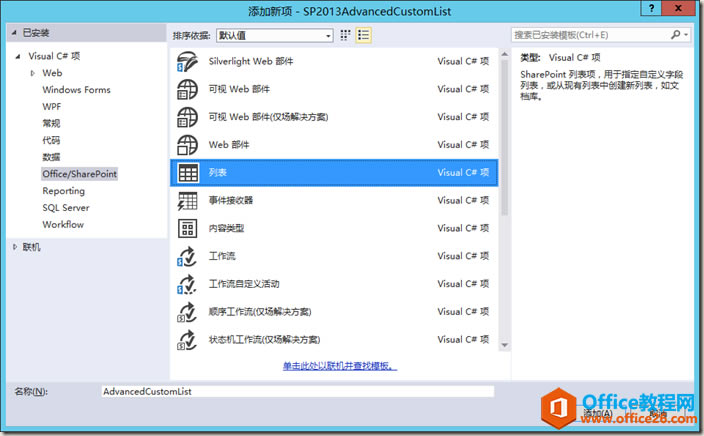Screen dimensions: 704x436
Task: Click the 可视 Web 部件(仅场解决方案) icon
Action: click(187, 117)
